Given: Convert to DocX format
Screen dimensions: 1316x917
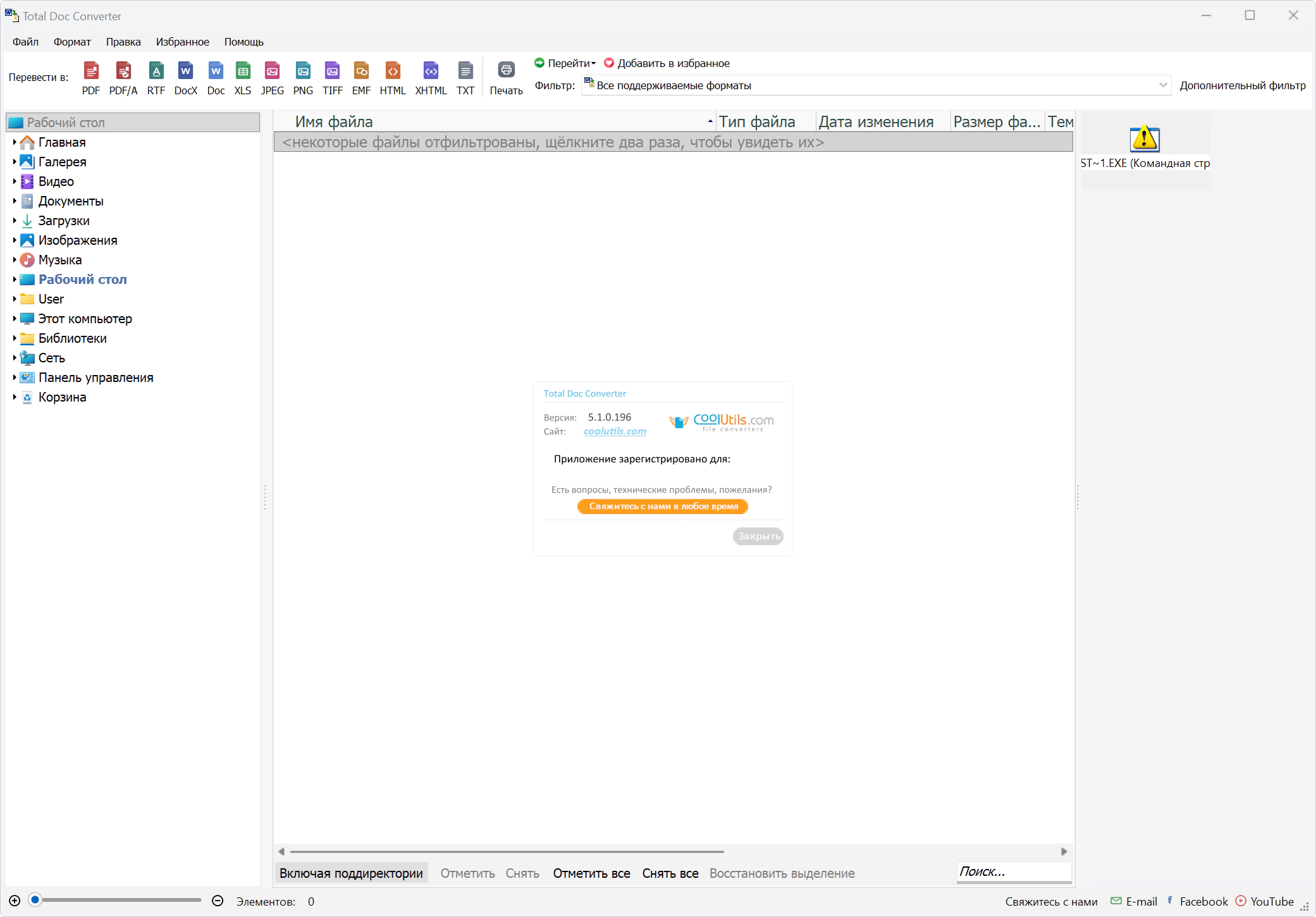Looking at the screenshot, I should (186, 78).
